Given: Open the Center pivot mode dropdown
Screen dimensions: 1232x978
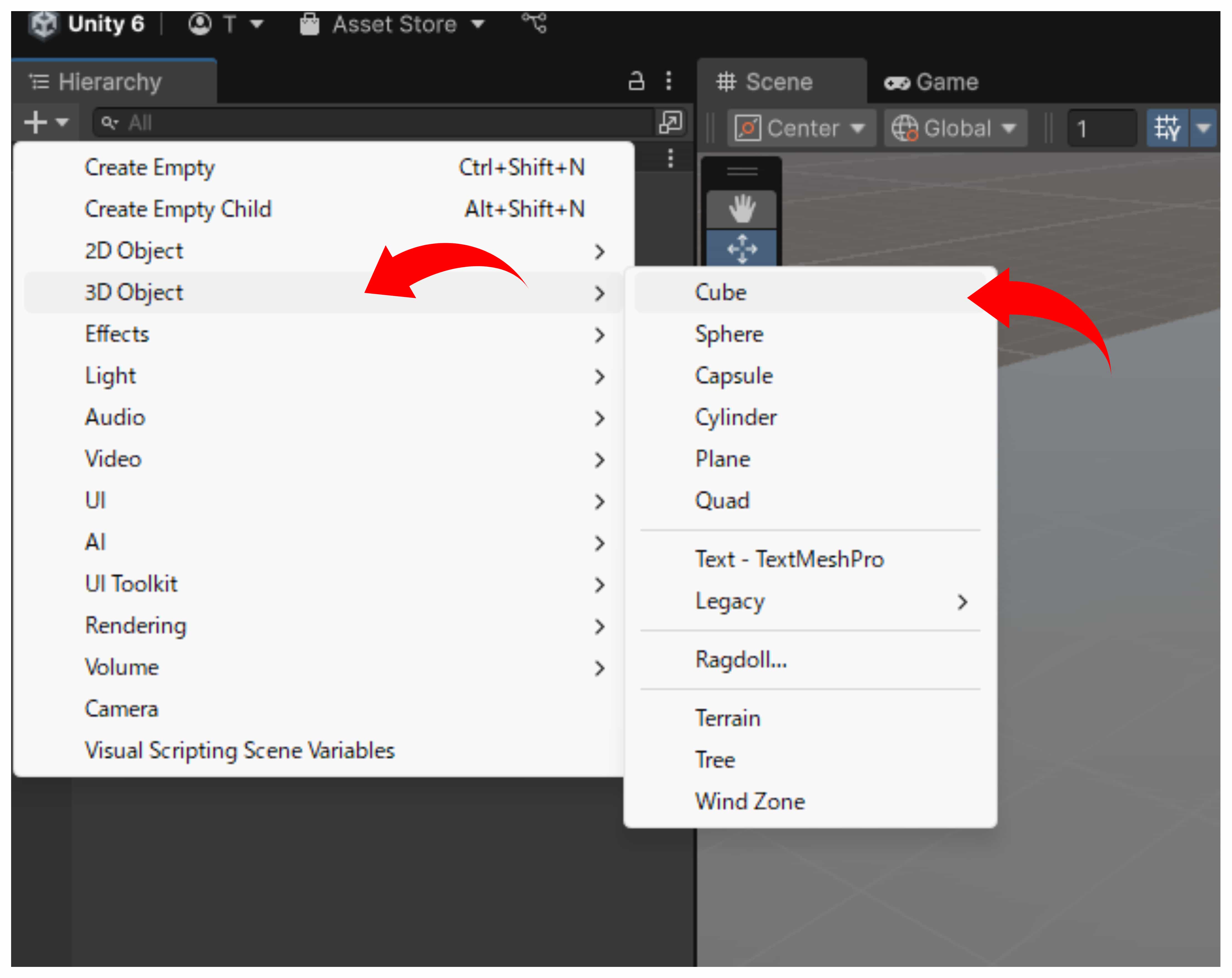Looking at the screenshot, I should tap(801, 128).
